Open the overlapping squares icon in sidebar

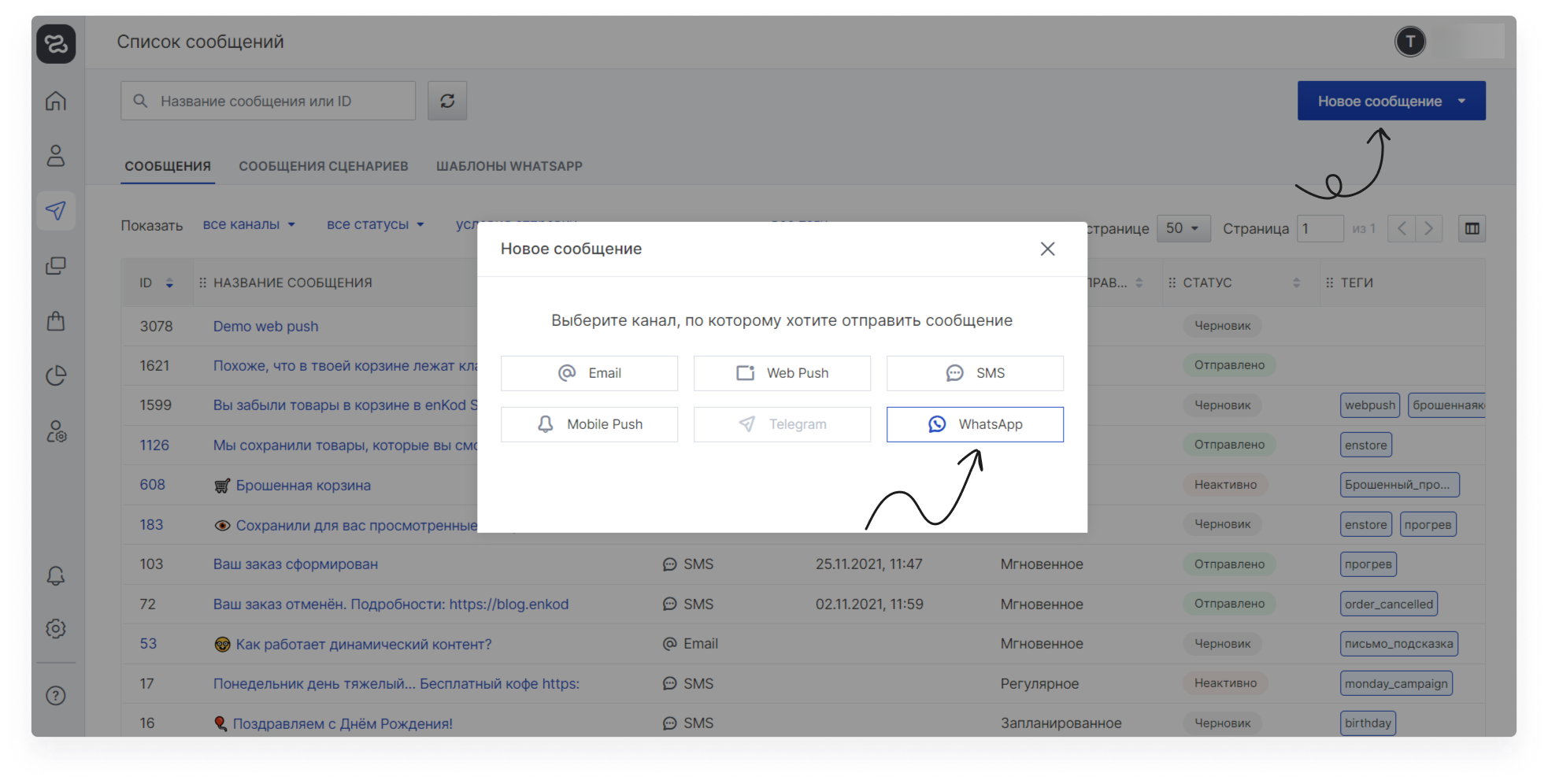point(56,265)
